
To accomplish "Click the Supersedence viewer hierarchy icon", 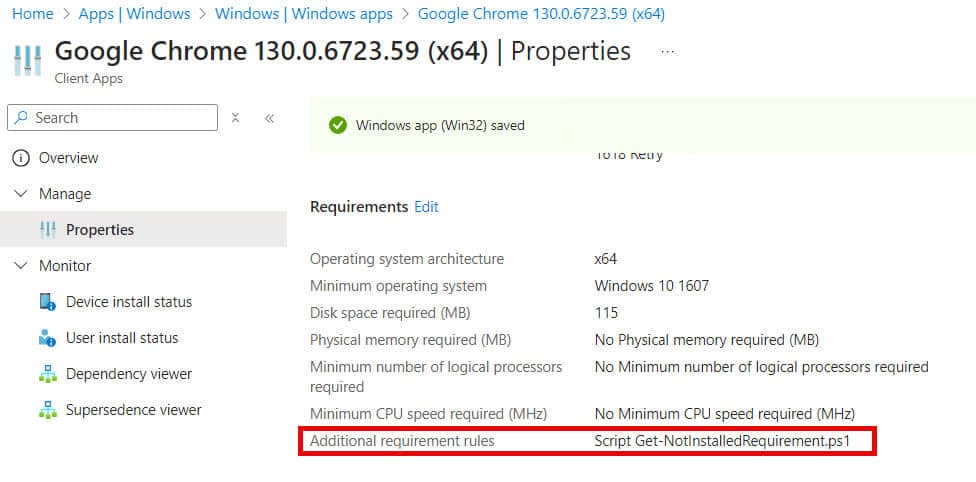I will point(48,410).
